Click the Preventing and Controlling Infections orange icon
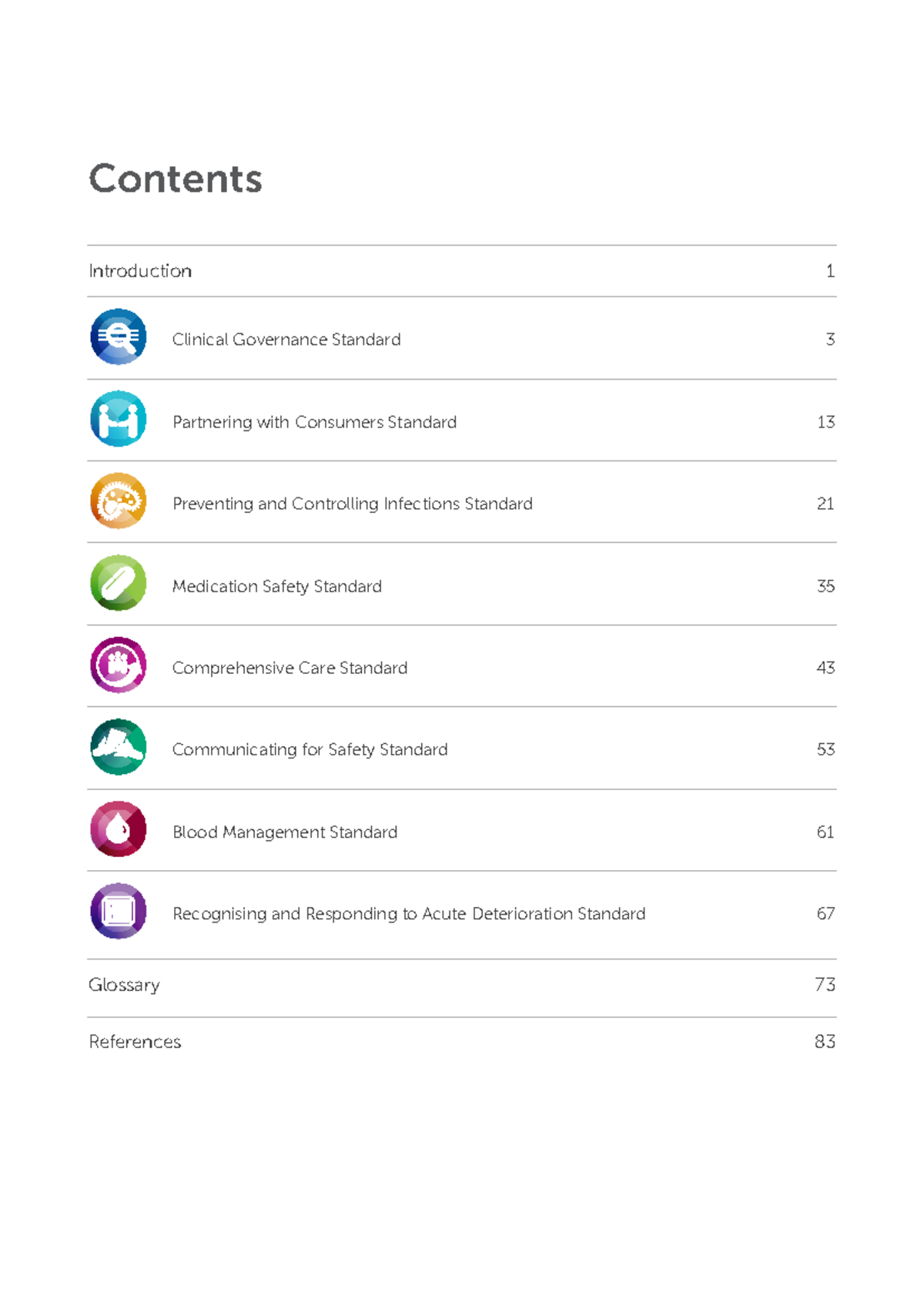The height and width of the screenshot is (1306, 924). tap(119, 501)
